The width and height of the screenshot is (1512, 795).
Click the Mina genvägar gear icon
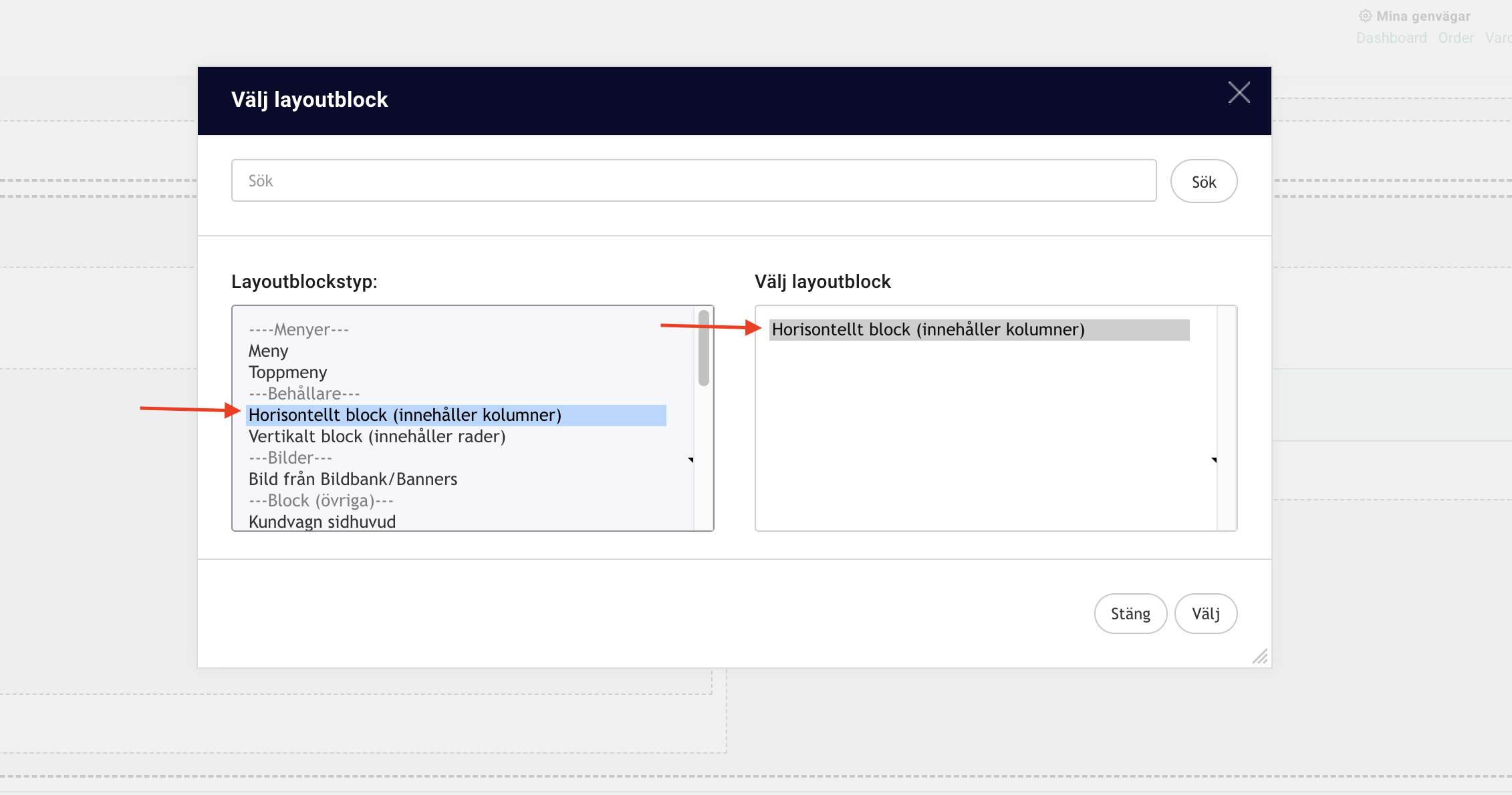click(x=1365, y=15)
